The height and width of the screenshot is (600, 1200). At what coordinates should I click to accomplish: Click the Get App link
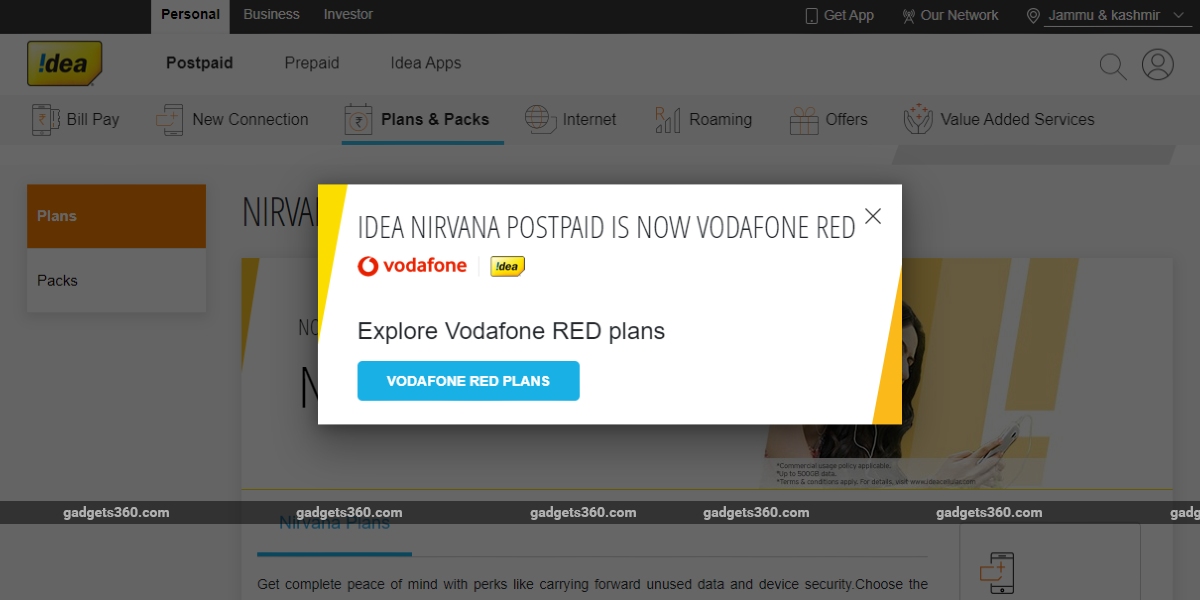coord(840,16)
